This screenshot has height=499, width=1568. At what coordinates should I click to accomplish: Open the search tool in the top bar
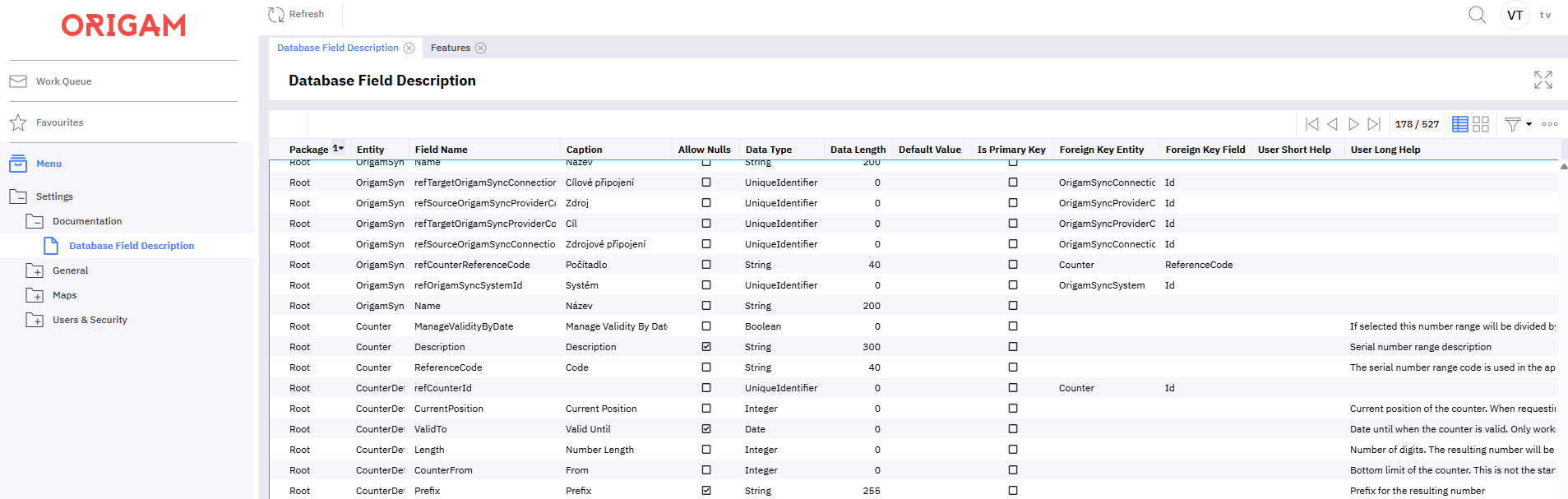(x=1477, y=15)
